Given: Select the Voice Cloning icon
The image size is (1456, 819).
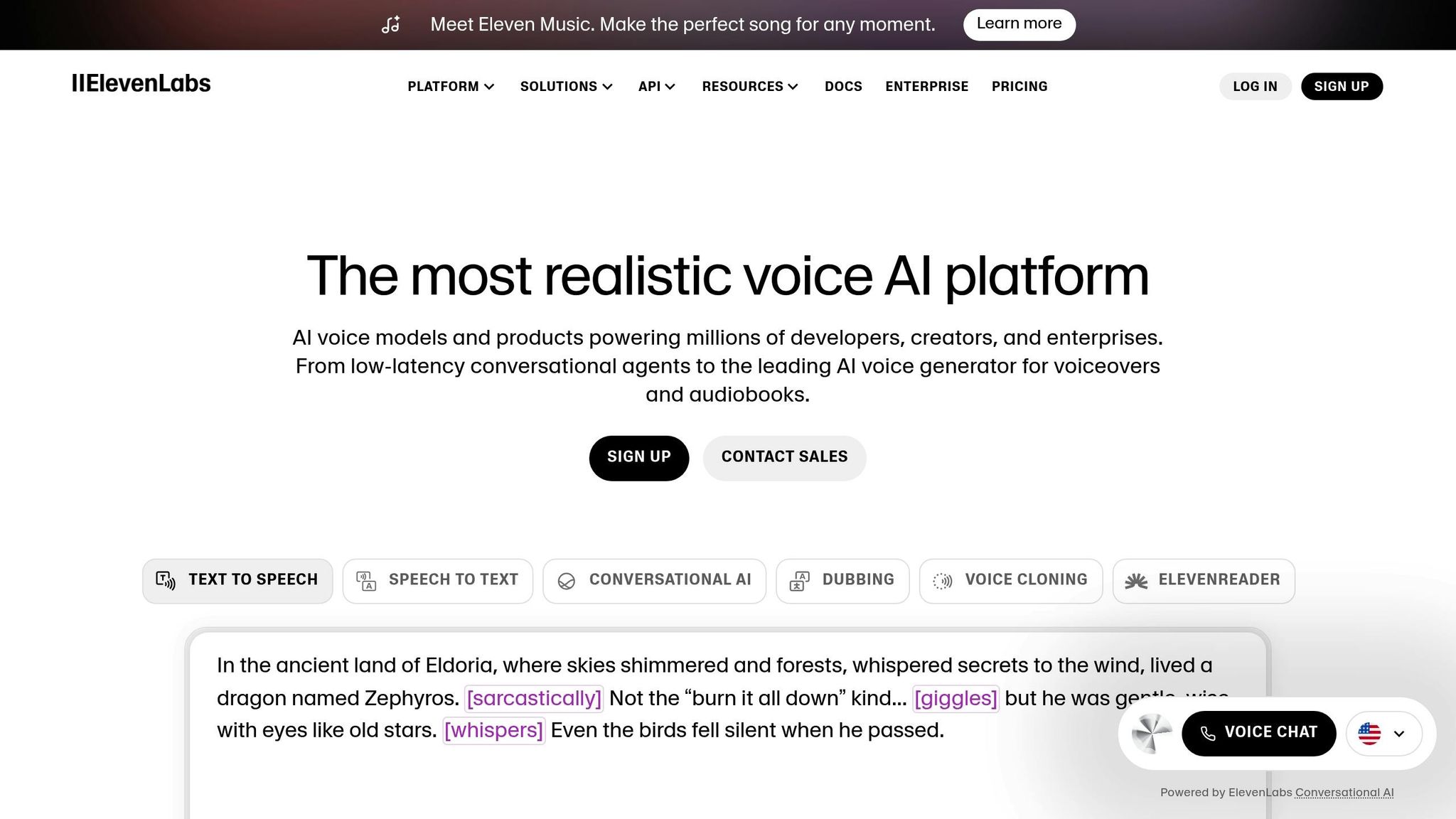Looking at the screenshot, I should (x=943, y=581).
